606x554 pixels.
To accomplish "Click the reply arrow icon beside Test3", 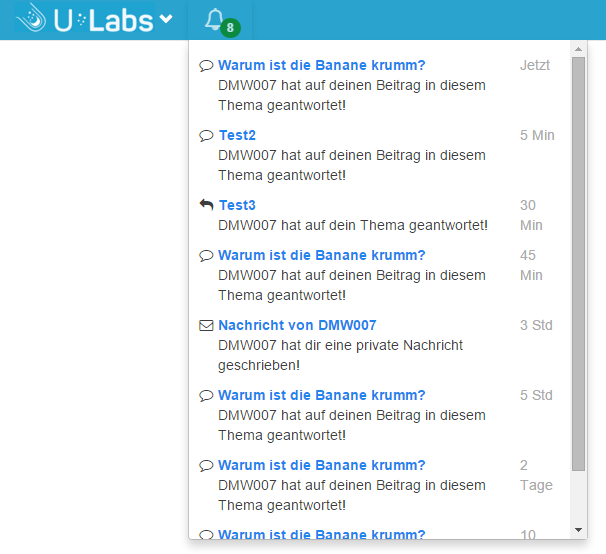I will [207, 205].
